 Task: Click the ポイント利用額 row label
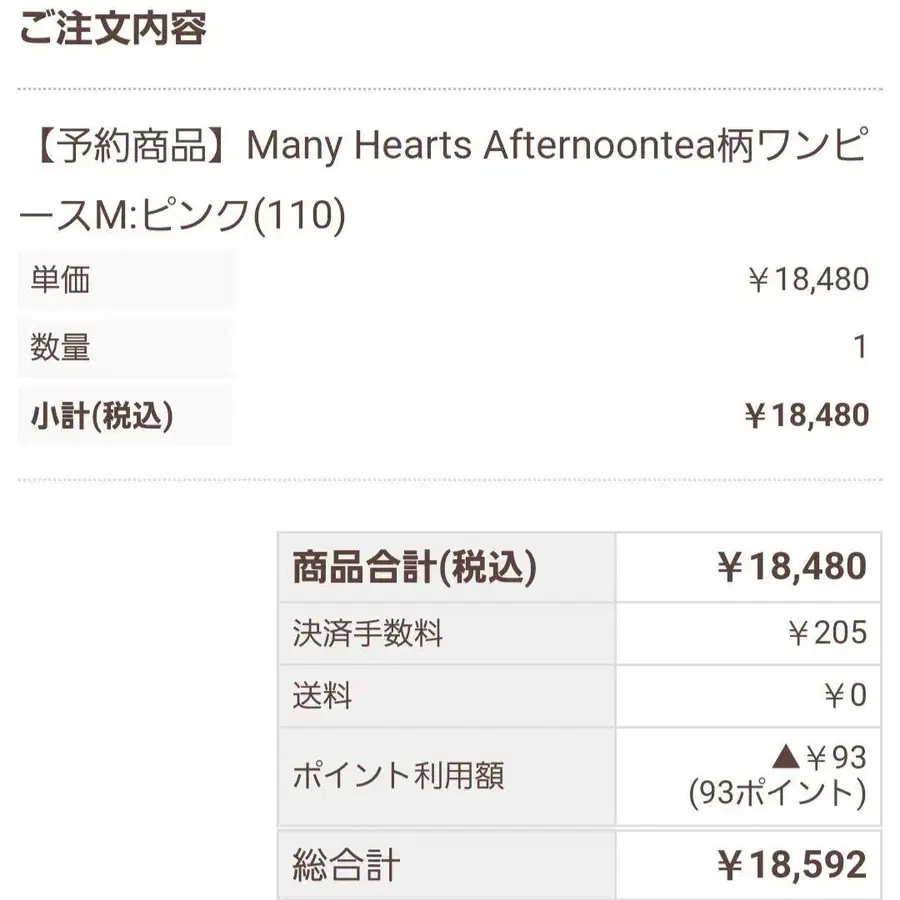point(398,775)
